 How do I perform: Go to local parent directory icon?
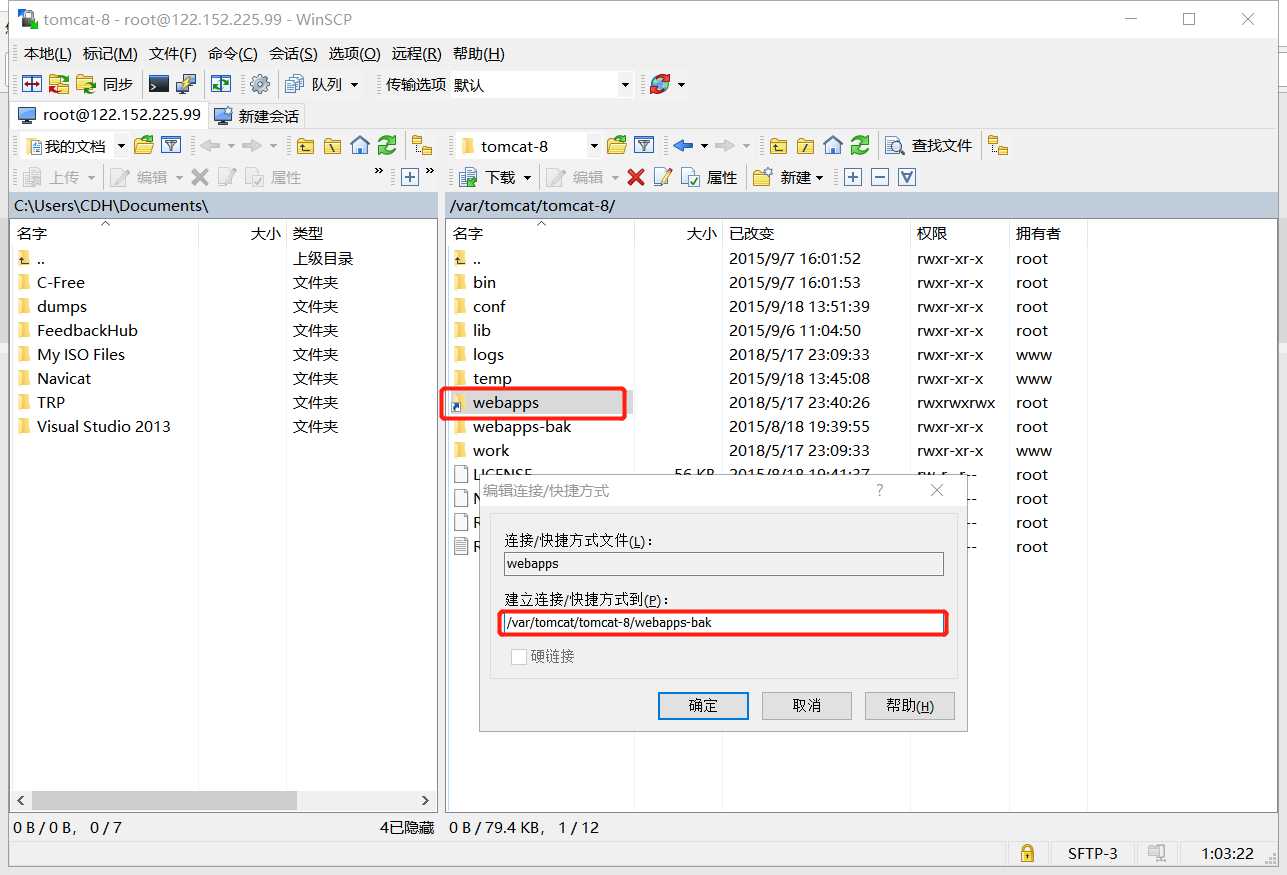click(306, 146)
